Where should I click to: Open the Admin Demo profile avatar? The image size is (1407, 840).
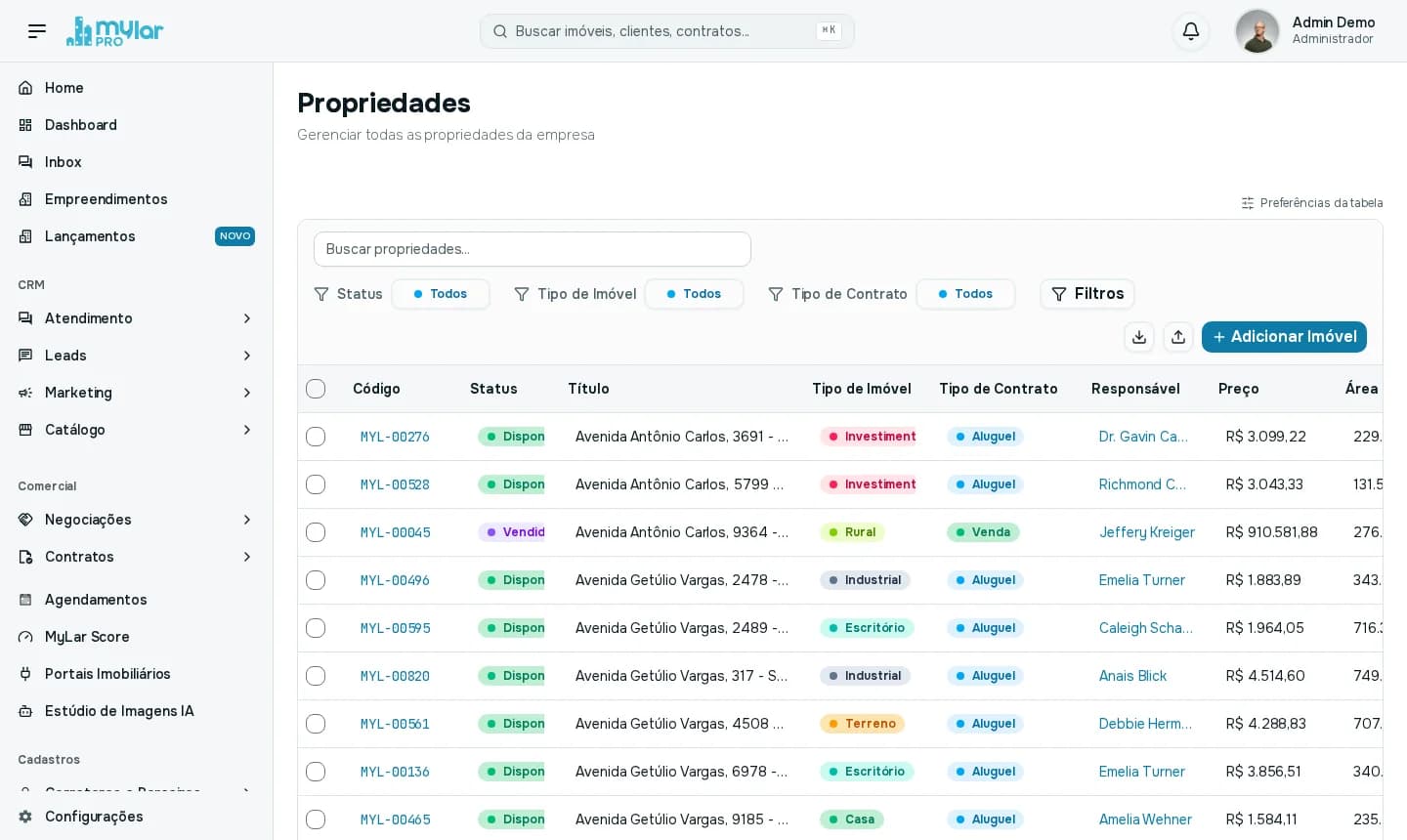[x=1257, y=31]
